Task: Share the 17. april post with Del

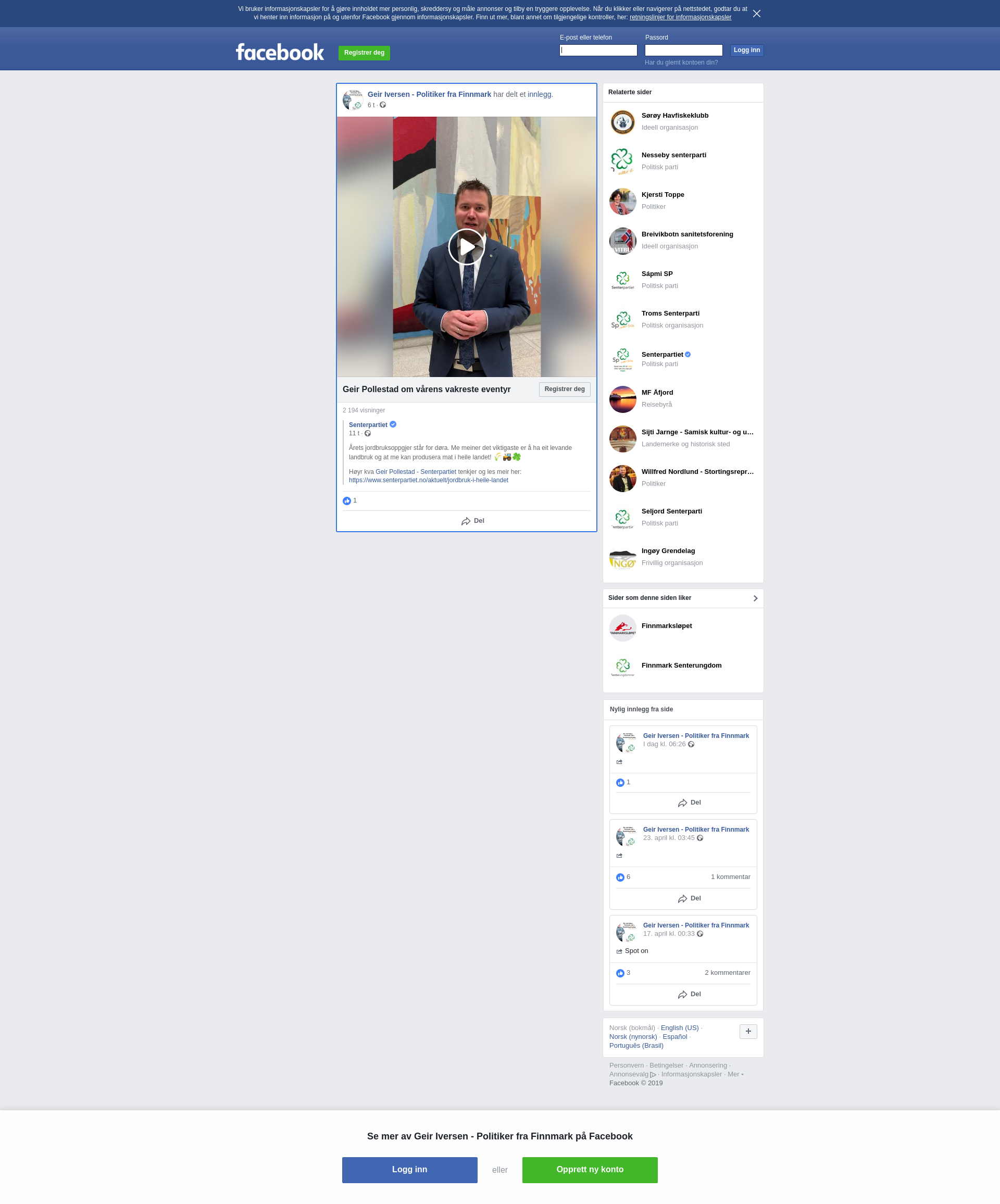Action: (689, 995)
